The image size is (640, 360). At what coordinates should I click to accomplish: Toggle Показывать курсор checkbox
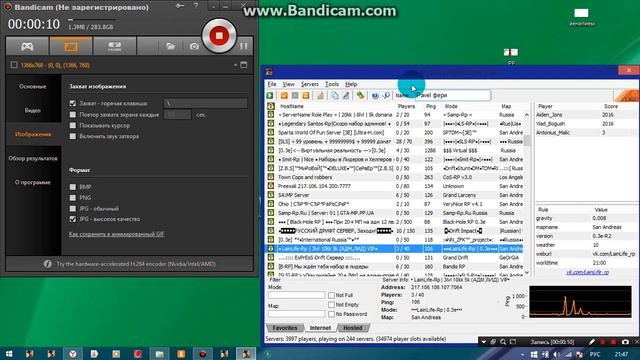pyautogui.click(x=73, y=126)
